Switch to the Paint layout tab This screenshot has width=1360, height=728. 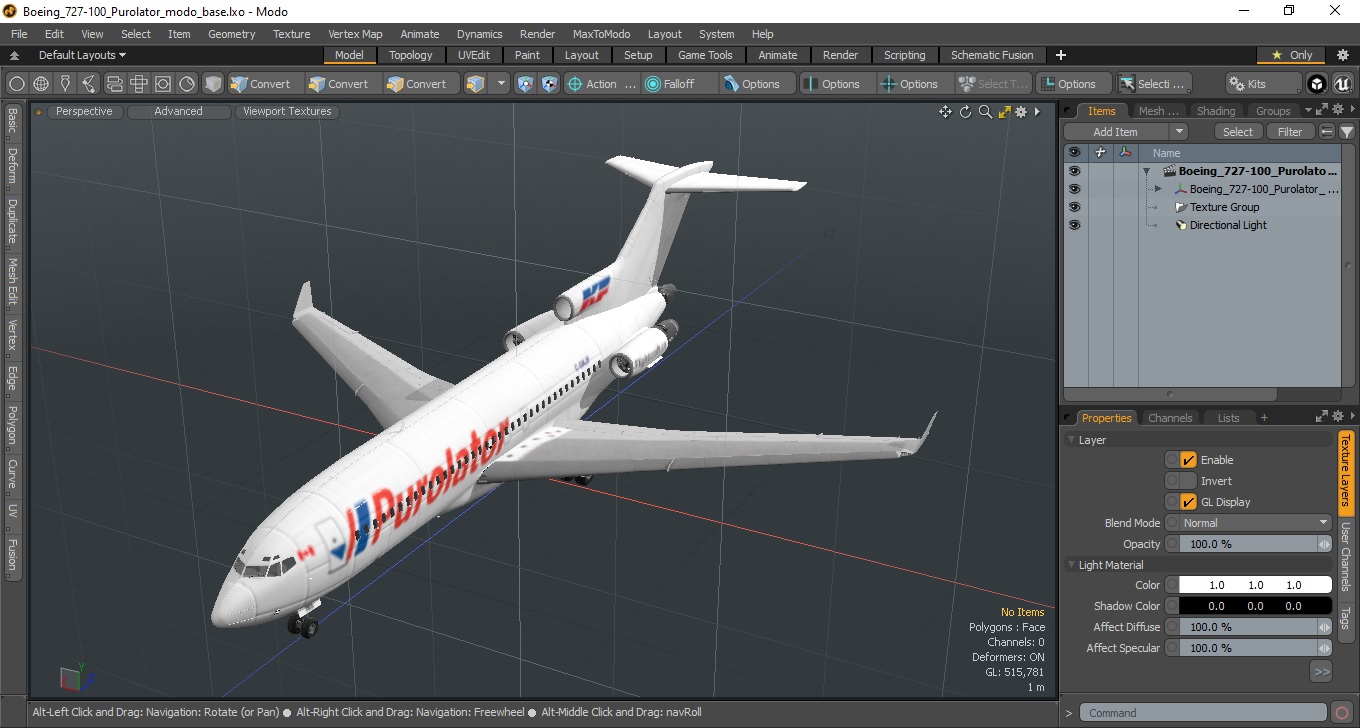point(527,55)
